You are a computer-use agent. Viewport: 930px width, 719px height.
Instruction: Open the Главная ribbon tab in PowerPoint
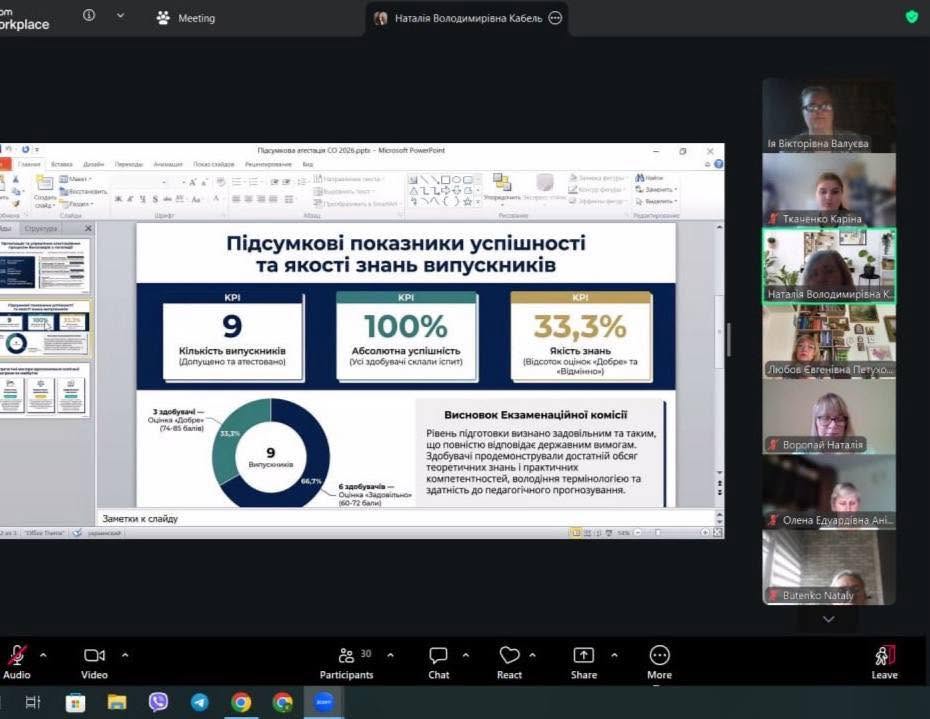[29, 164]
